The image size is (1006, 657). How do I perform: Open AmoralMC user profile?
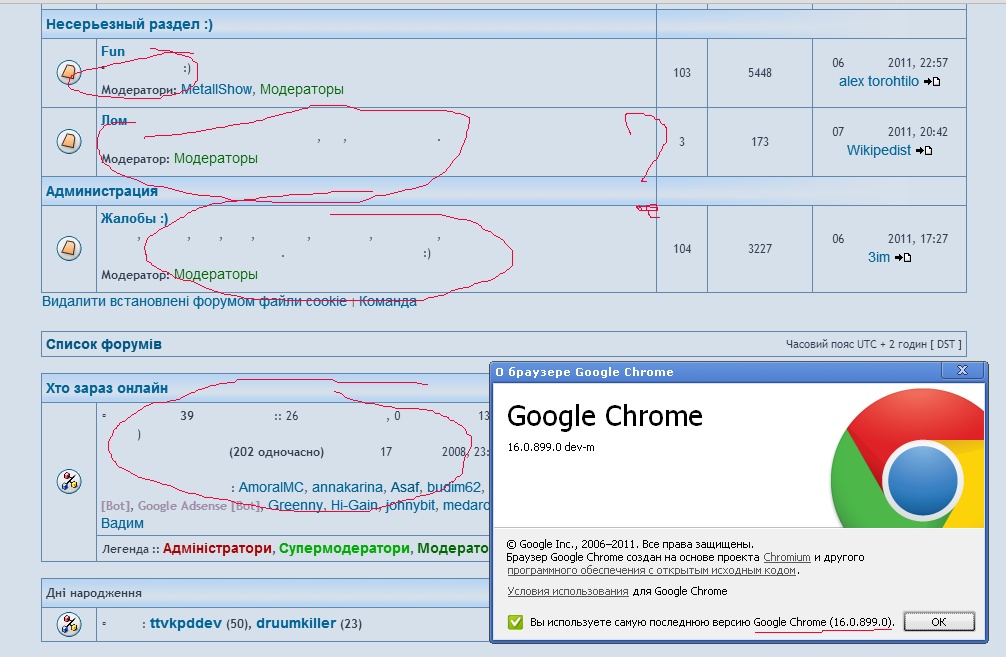coord(271,487)
